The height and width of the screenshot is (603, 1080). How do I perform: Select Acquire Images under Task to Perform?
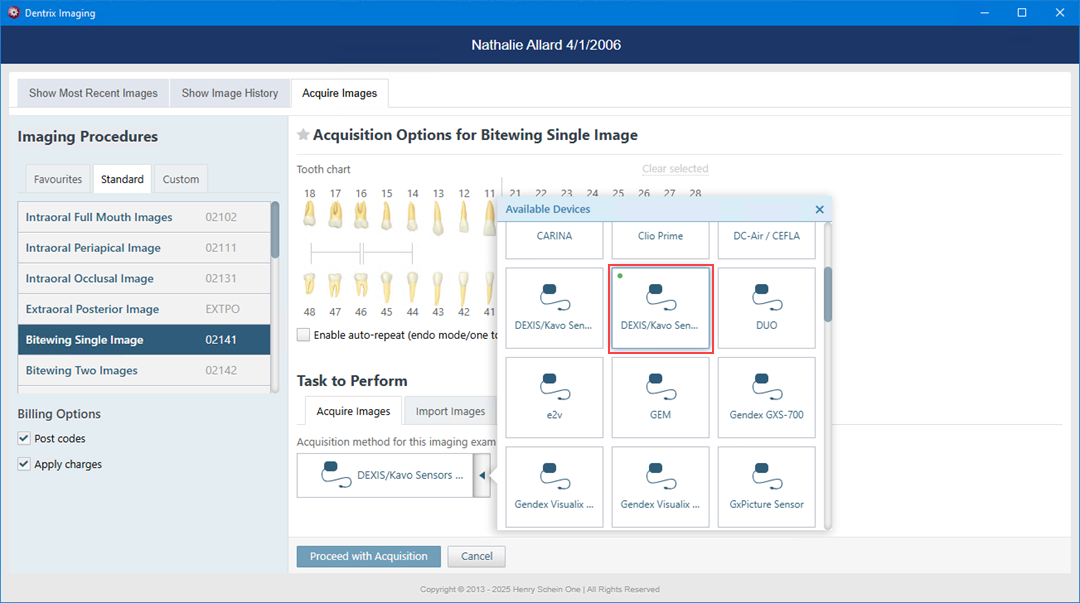(353, 411)
